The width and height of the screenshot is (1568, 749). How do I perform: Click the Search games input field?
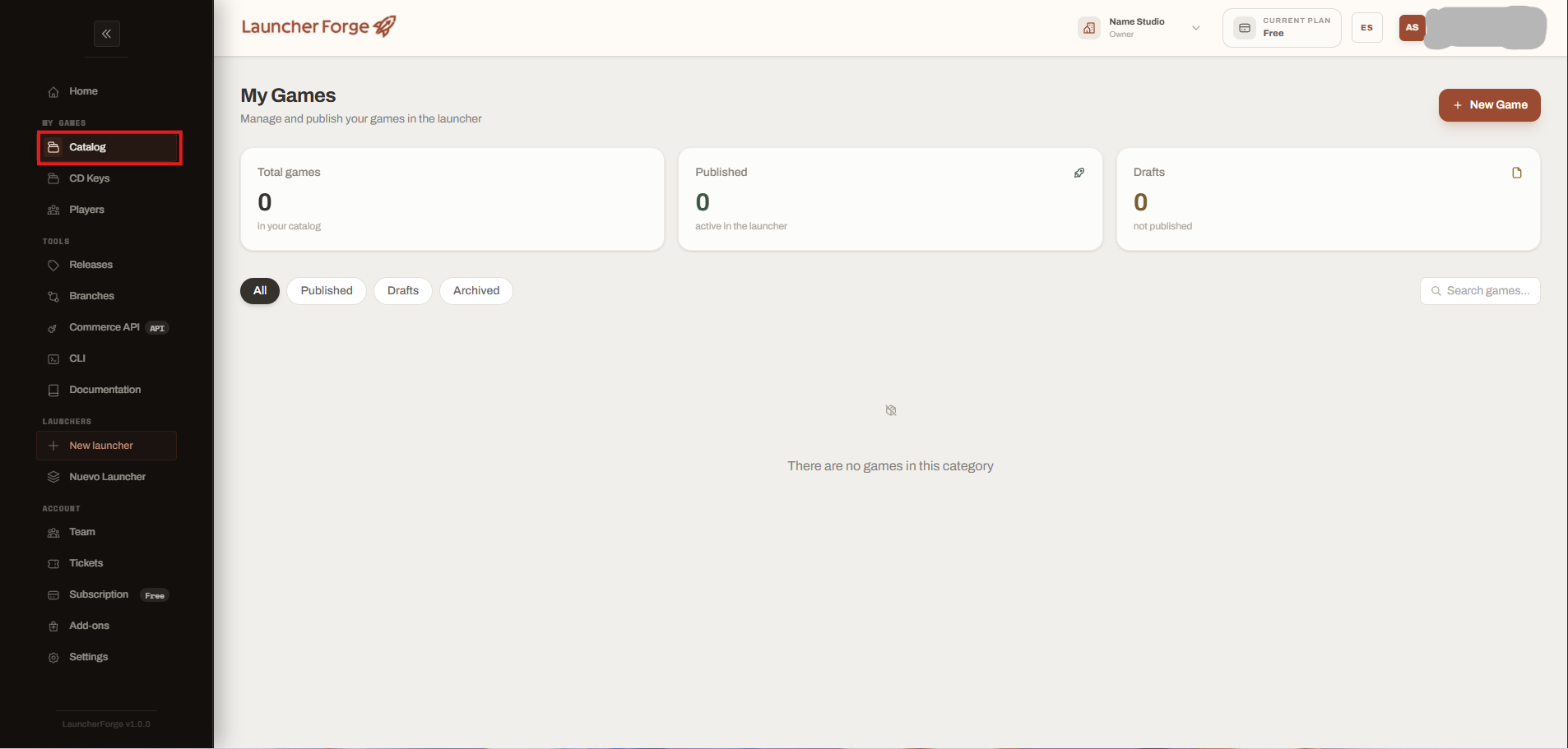[1480, 291]
